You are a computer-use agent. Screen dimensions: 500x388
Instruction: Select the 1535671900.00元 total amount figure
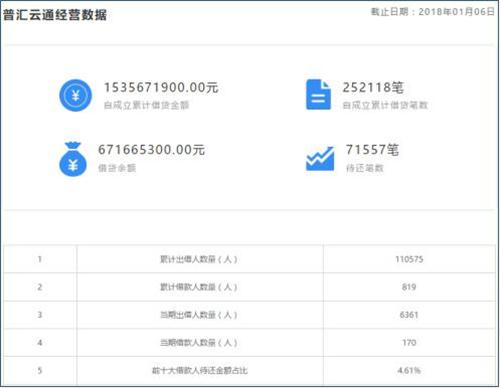point(161,88)
